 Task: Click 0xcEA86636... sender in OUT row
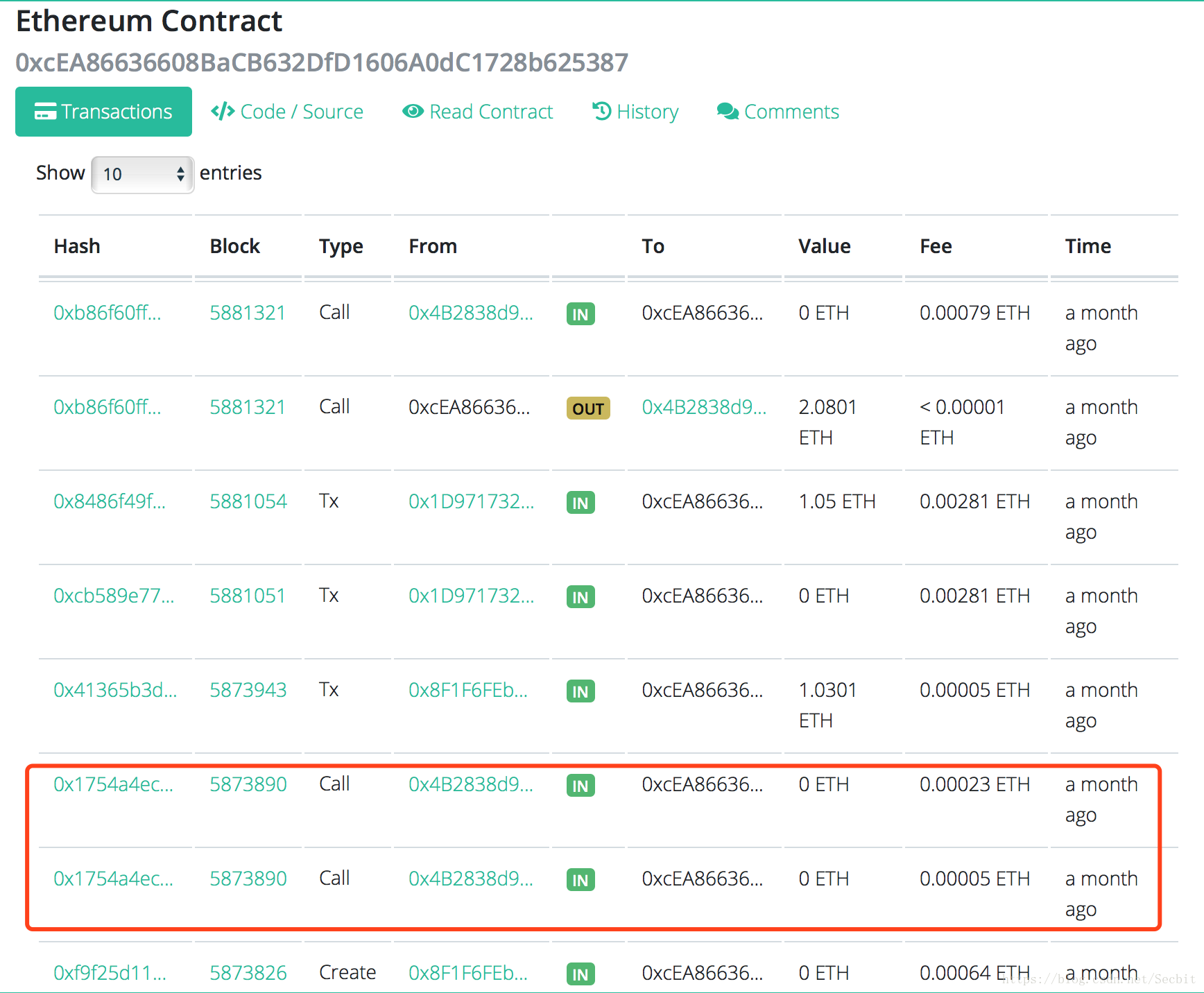pyautogui.click(x=470, y=407)
